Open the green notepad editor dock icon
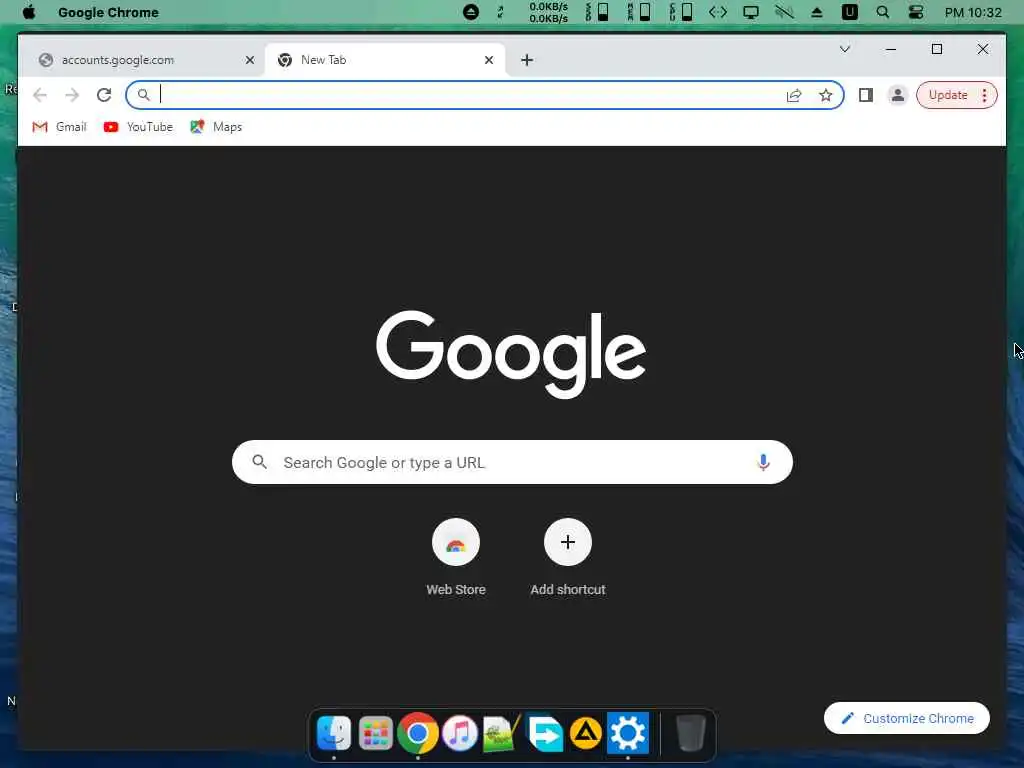This screenshot has height=768, width=1024. (502, 733)
